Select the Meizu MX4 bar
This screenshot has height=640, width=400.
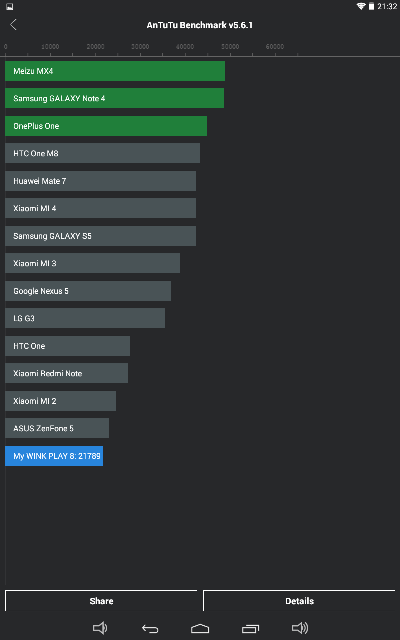tap(115, 71)
